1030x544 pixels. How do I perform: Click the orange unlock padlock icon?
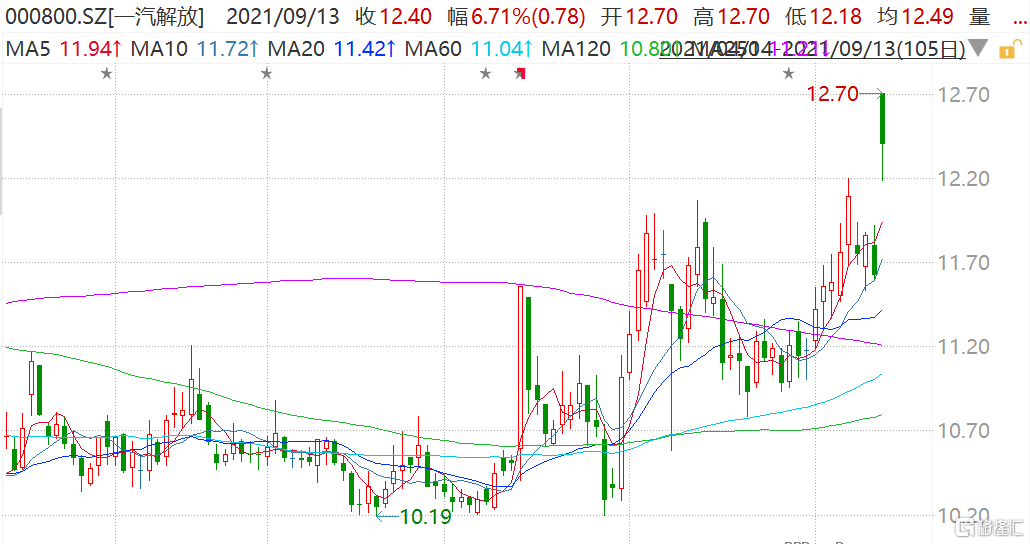(1010, 49)
